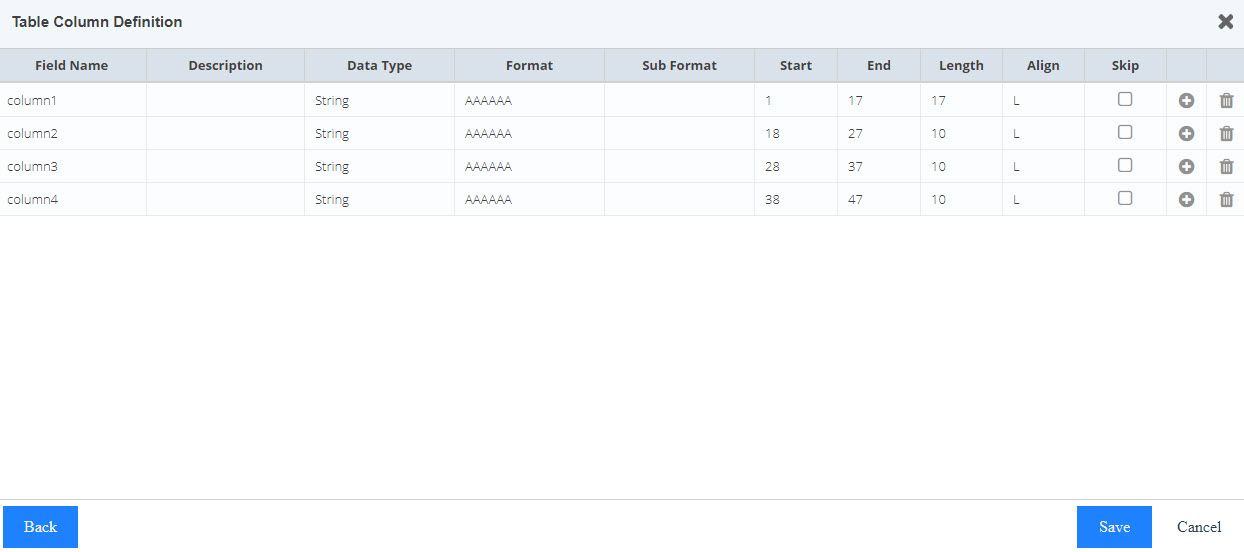The height and width of the screenshot is (552, 1244).
Task: Go back using the Back button
Action: pos(40,527)
